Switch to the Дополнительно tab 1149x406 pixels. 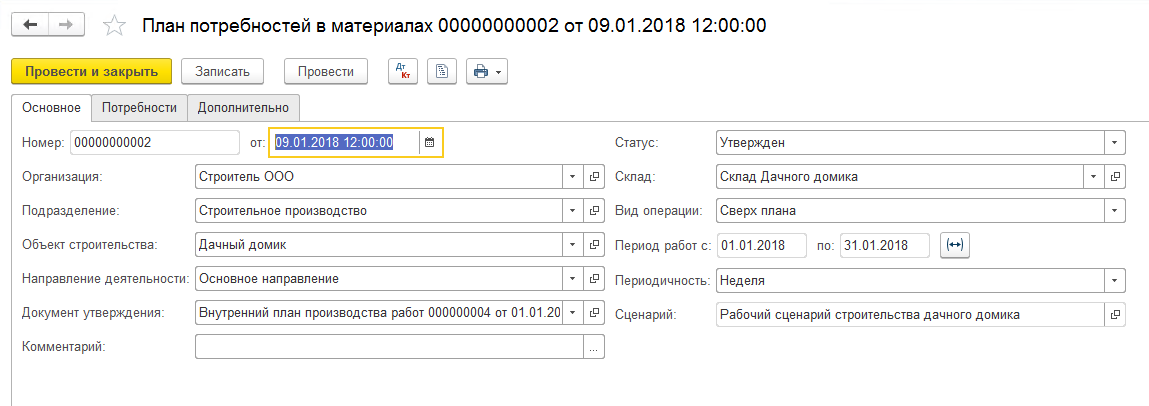(x=244, y=108)
